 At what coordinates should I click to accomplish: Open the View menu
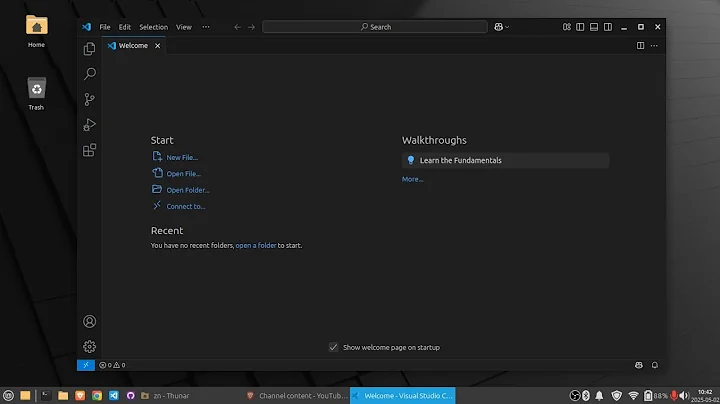coord(184,27)
